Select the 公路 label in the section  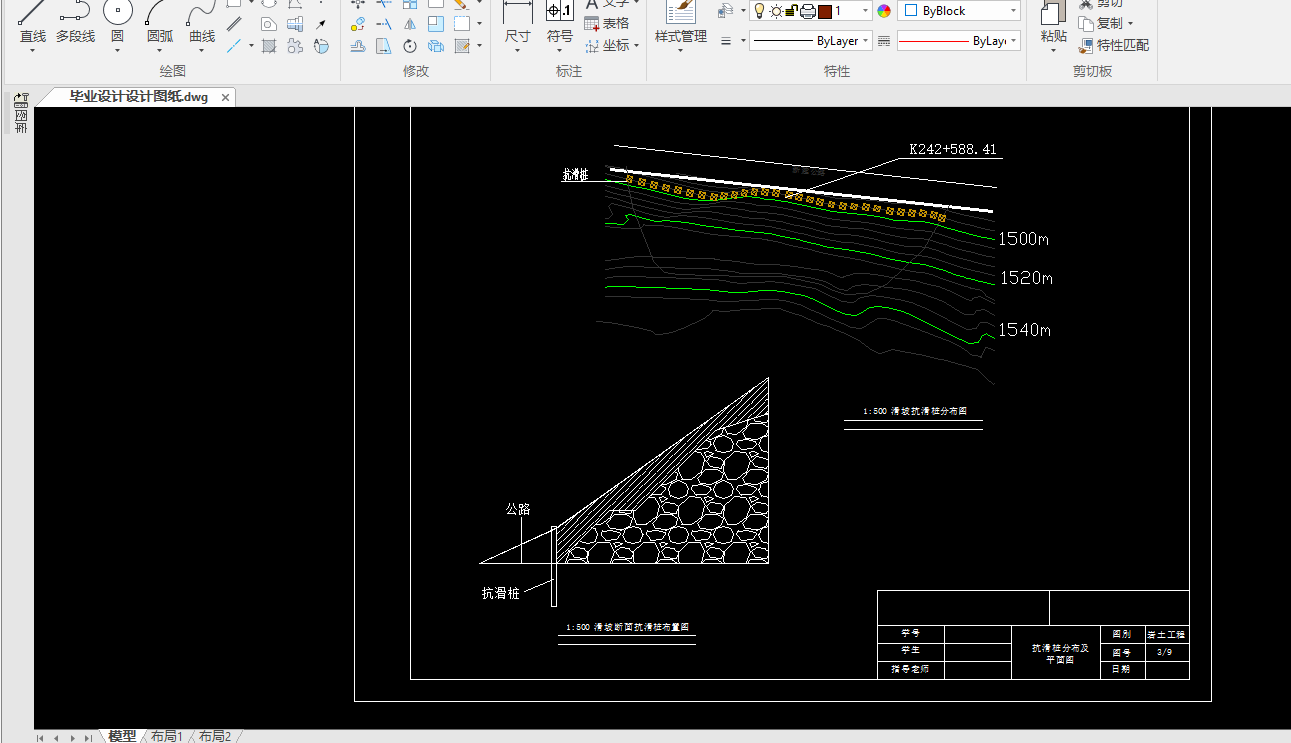[518, 509]
